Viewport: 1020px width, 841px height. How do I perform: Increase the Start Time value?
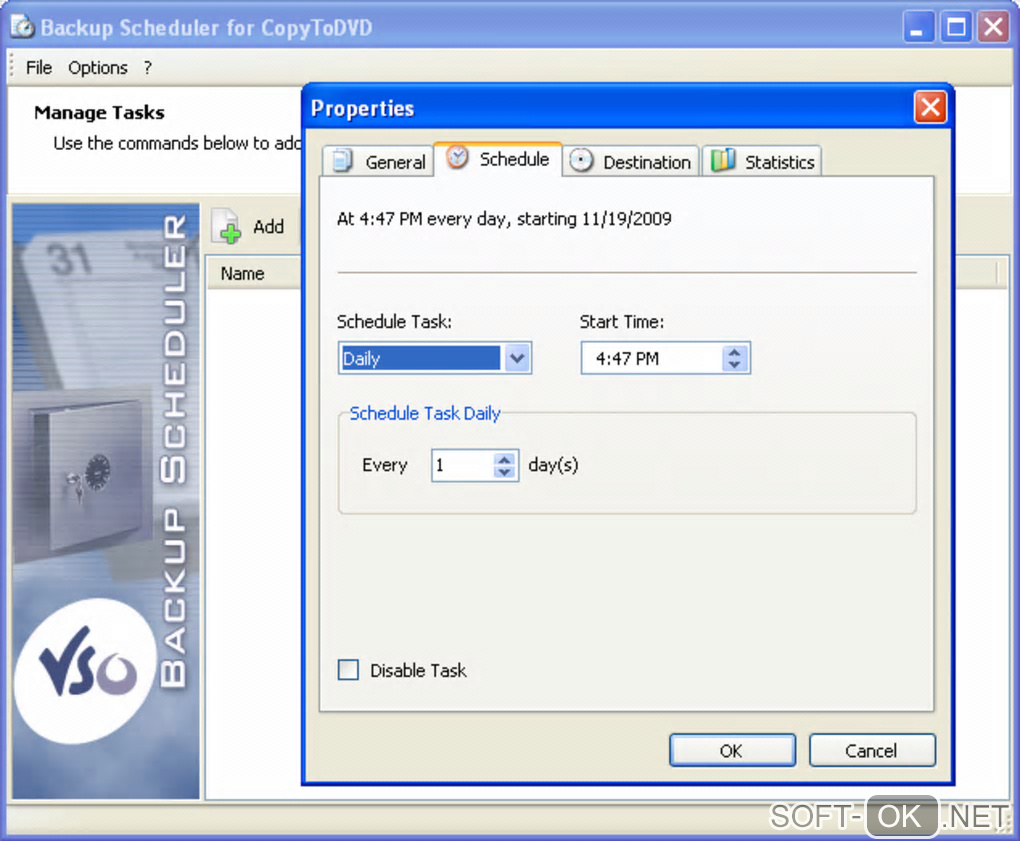click(x=734, y=352)
